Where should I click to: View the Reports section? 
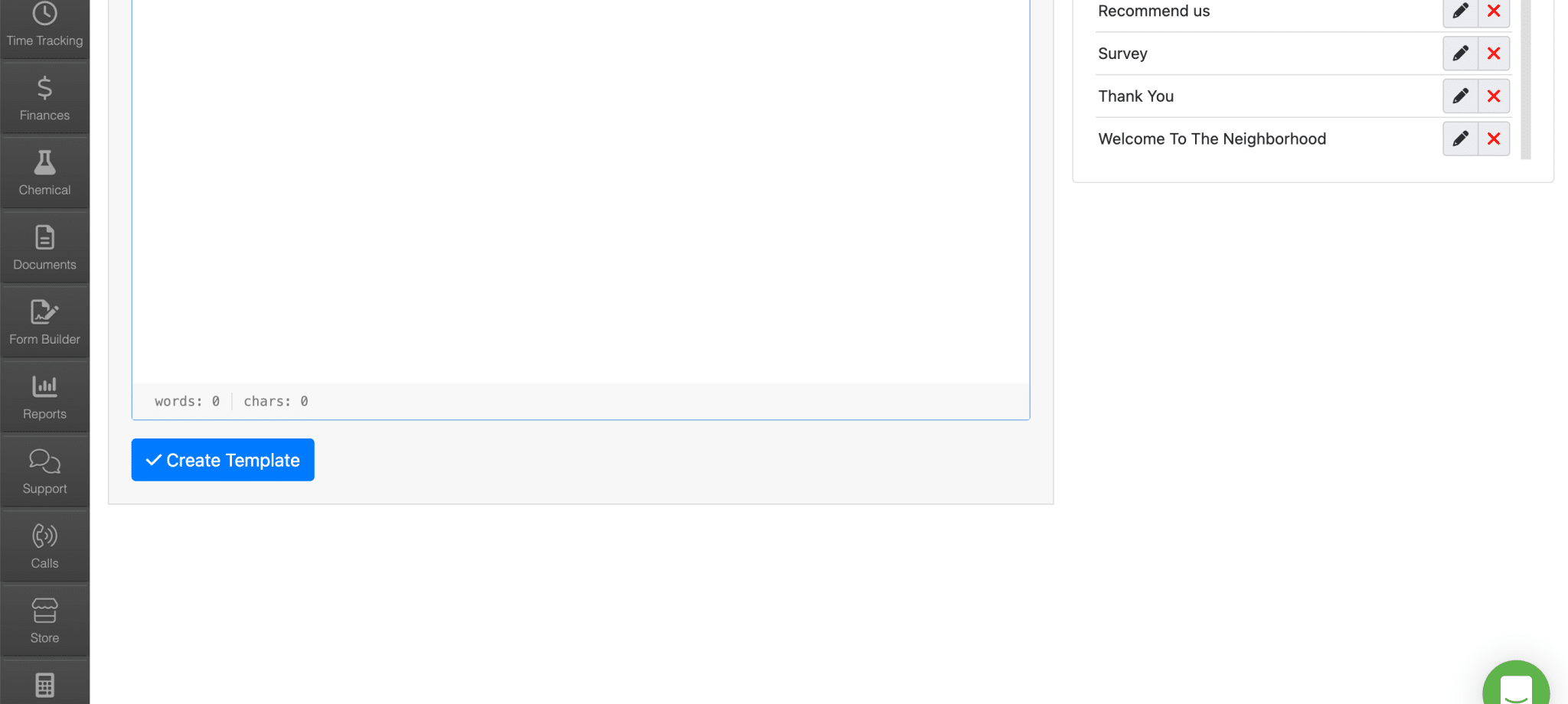pyautogui.click(x=44, y=396)
